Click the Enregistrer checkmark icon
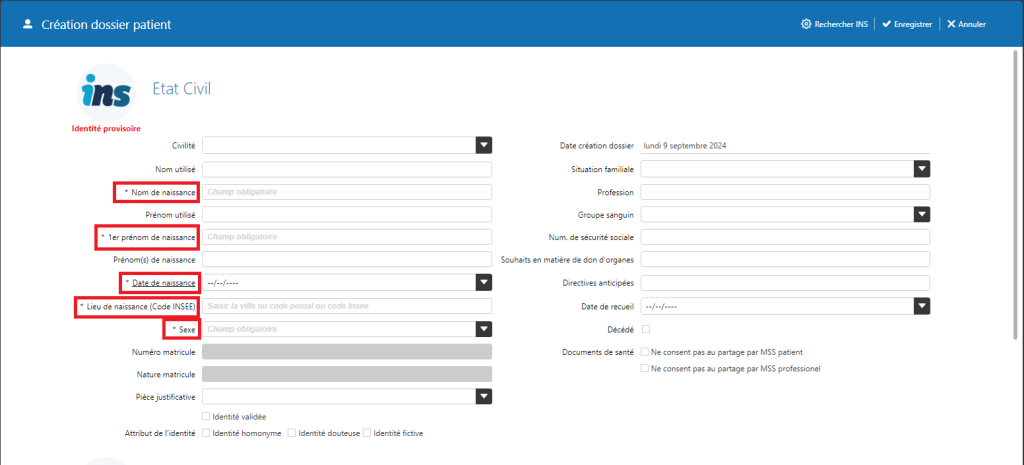Screen dimensions: 1024x465 (886, 24)
